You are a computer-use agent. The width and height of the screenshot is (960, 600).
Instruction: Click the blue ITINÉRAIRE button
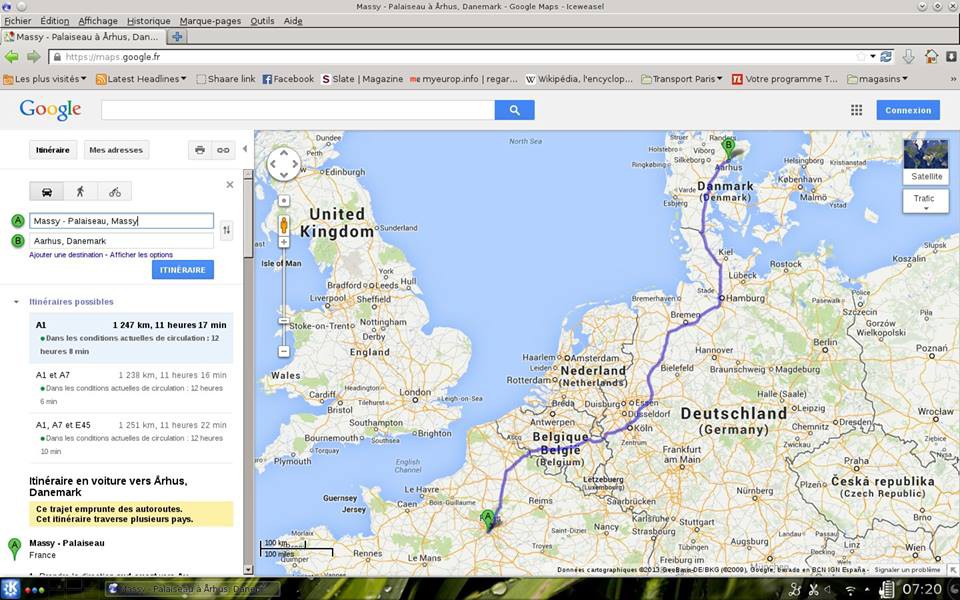coord(183,270)
